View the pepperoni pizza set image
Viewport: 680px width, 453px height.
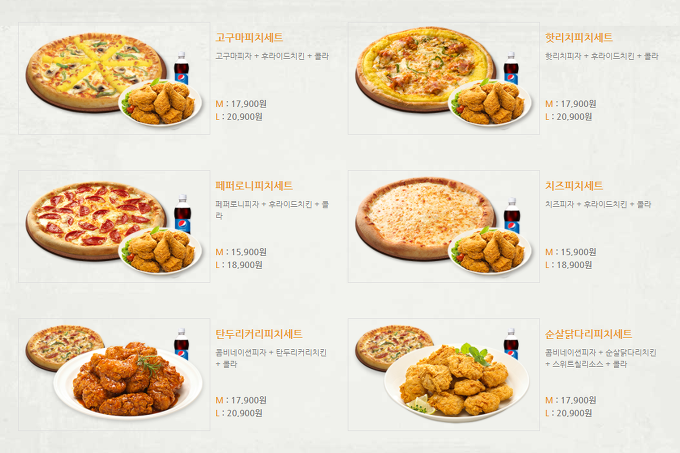[114, 227]
